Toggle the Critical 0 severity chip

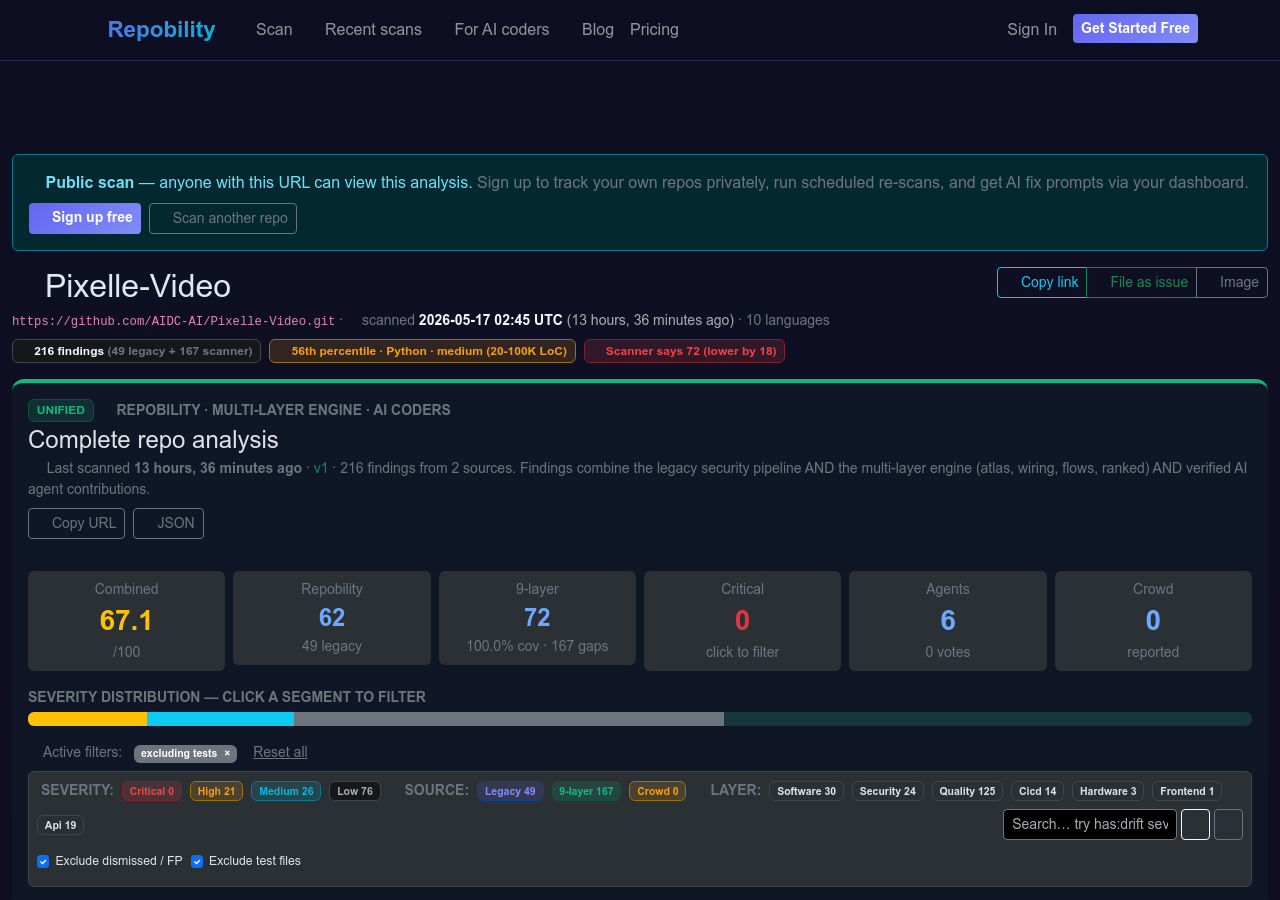[152, 791]
